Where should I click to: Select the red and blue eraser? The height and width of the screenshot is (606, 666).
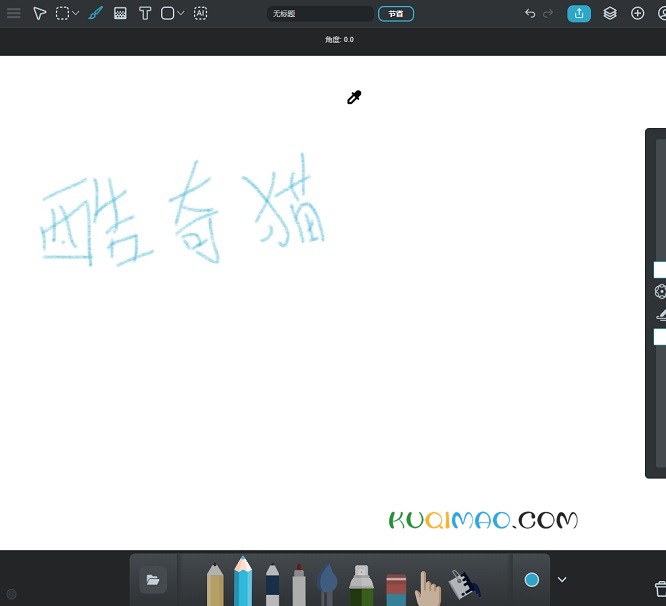pos(396,590)
